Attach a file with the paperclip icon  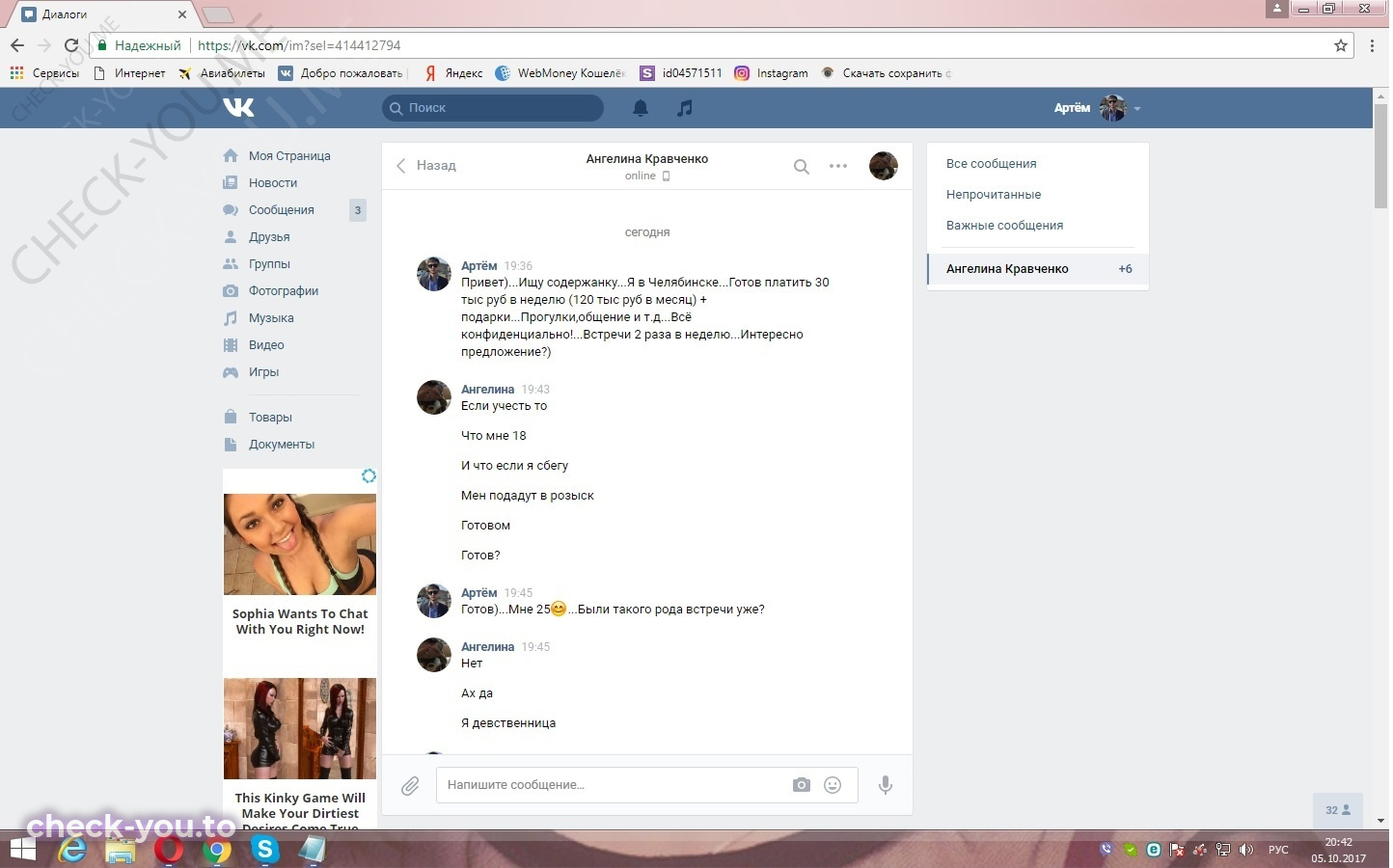pyautogui.click(x=410, y=786)
